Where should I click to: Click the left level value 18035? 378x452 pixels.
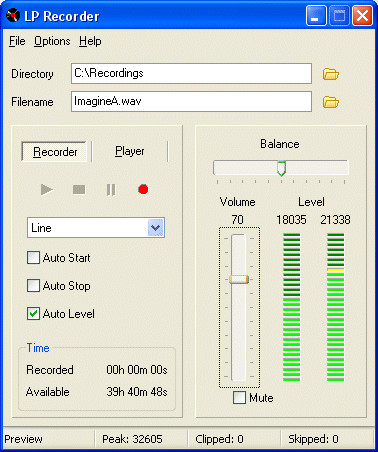[x=291, y=220]
